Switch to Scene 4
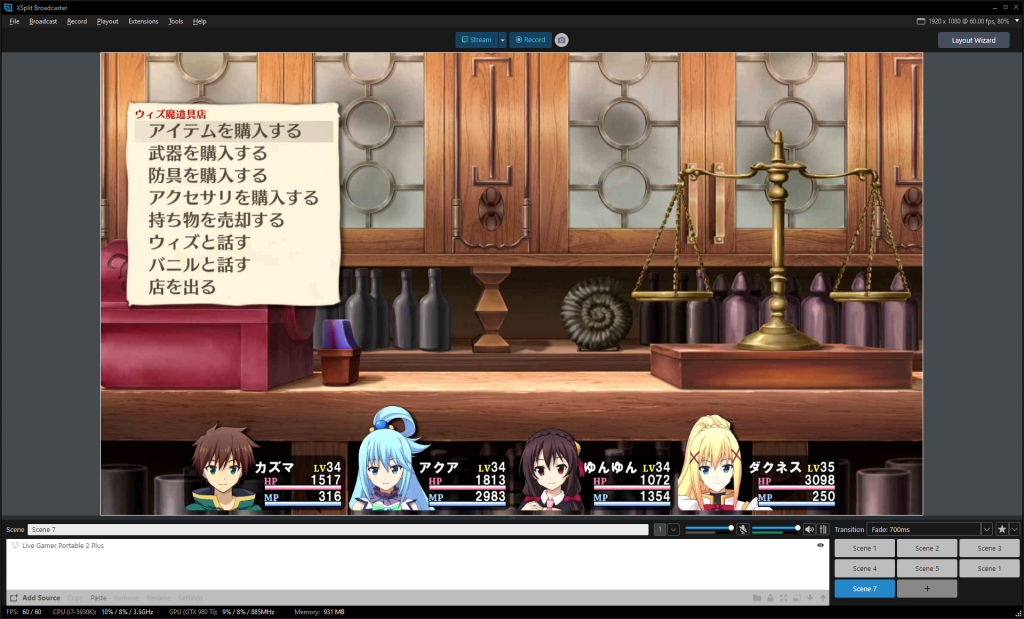 [865, 569]
